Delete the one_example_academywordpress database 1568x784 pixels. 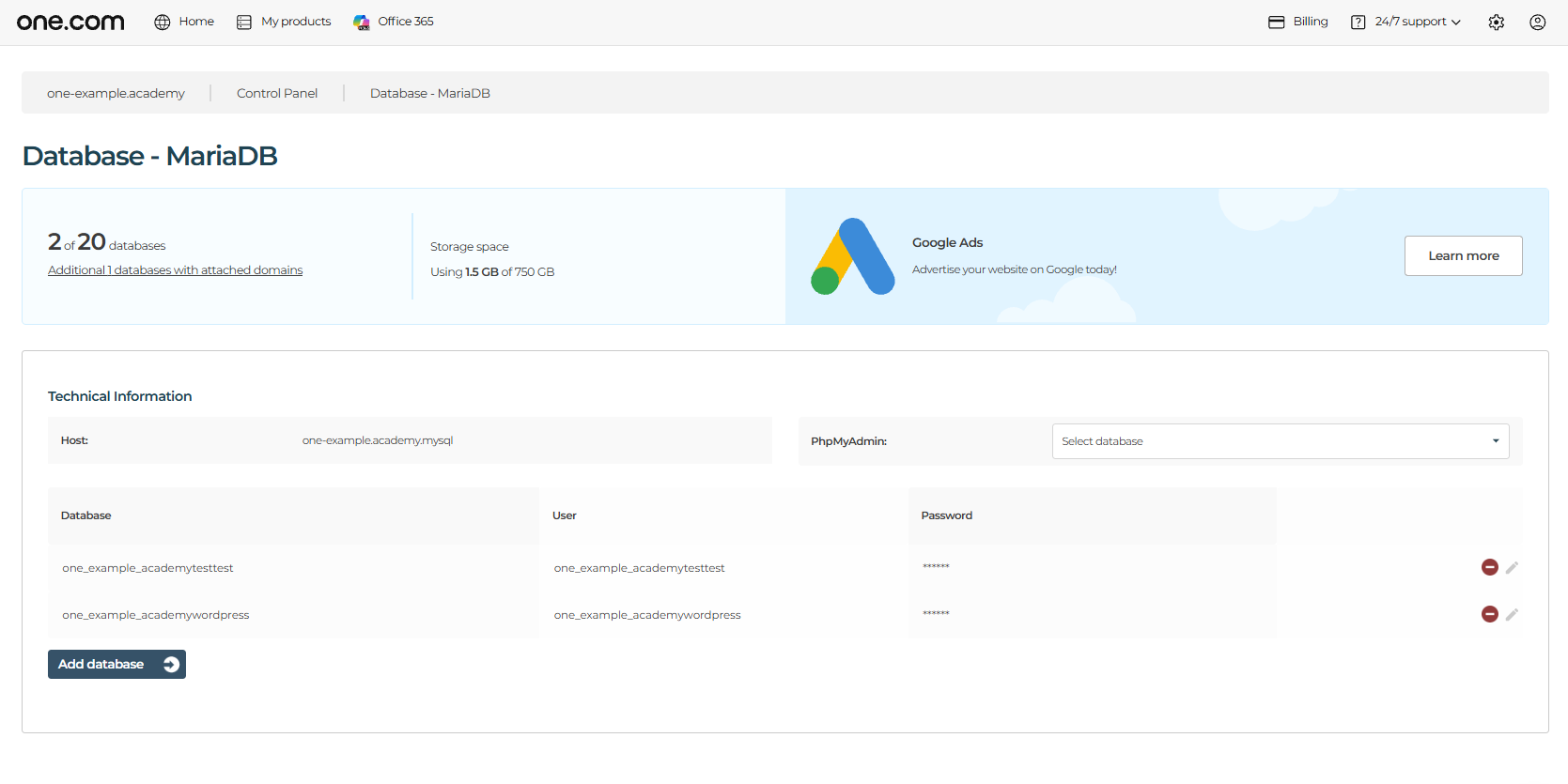coord(1490,614)
